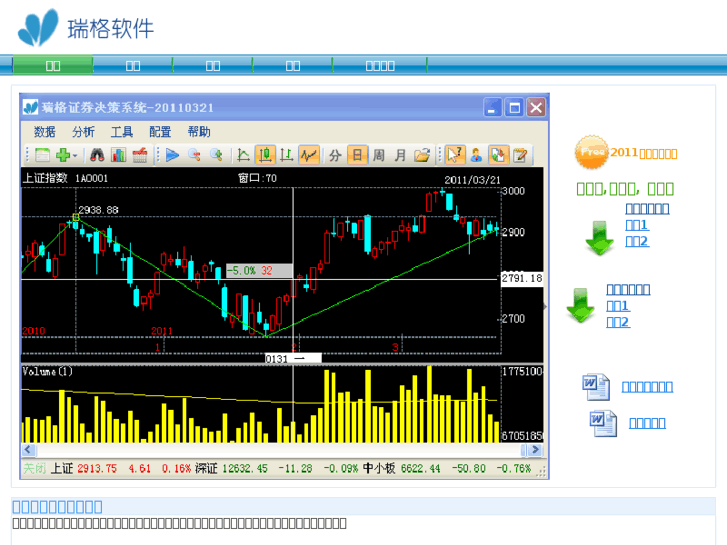This screenshot has height=545, width=727.
Task: Open the 工具 menu
Action: pyautogui.click(x=122, y=132)
